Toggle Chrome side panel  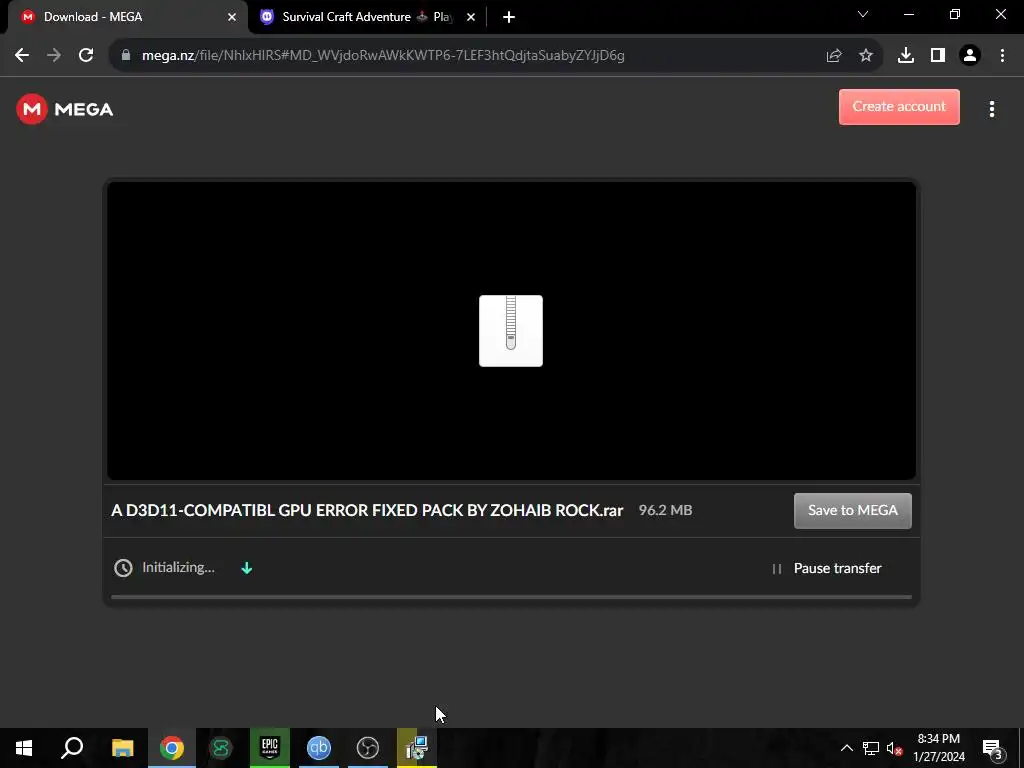pos(938,56)
